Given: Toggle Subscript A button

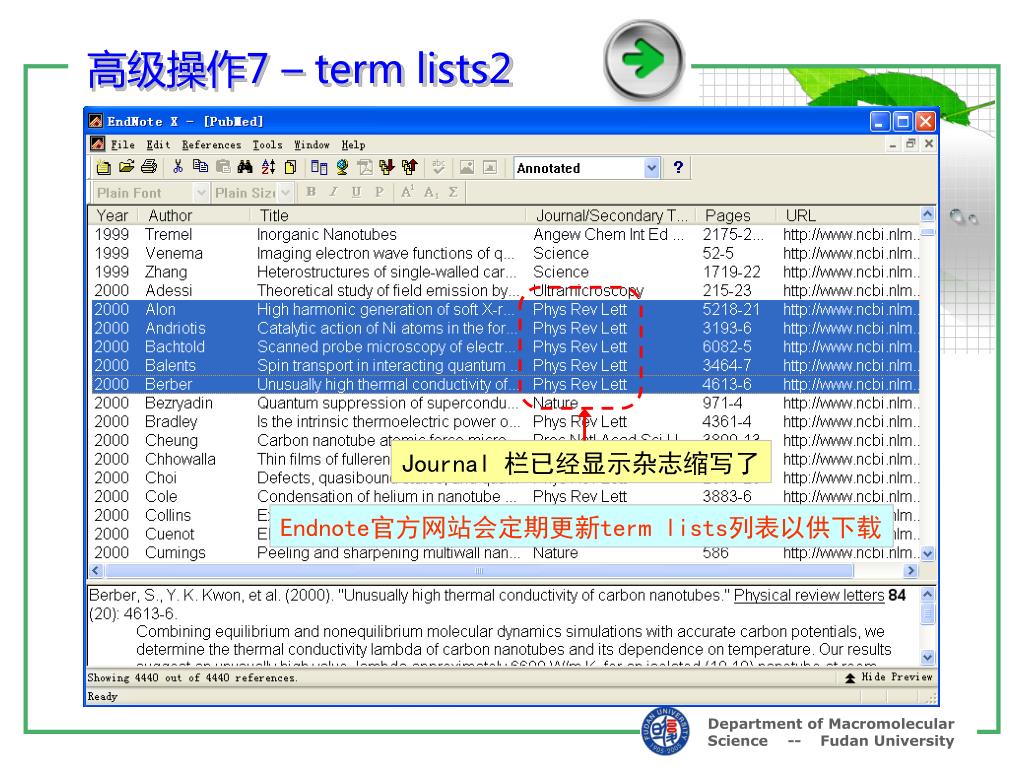Looking at the screenshot, I should [430, 192].
